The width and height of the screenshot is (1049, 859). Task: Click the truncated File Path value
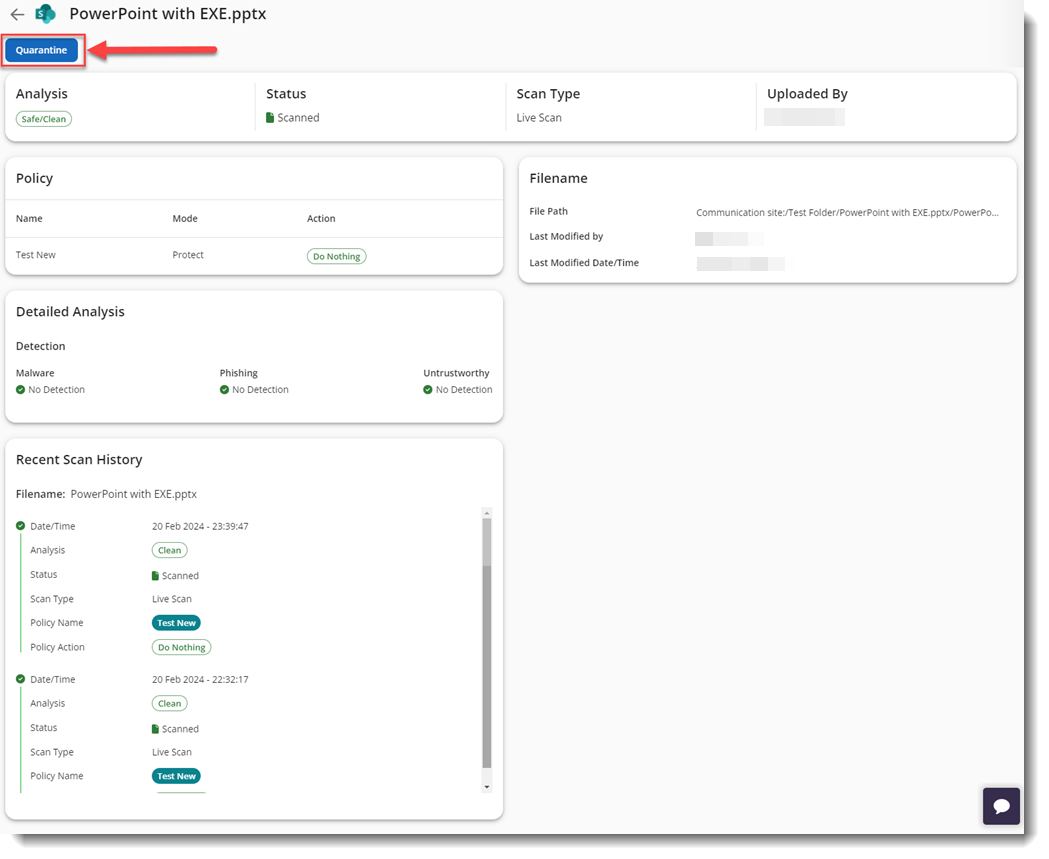(847, 212)
